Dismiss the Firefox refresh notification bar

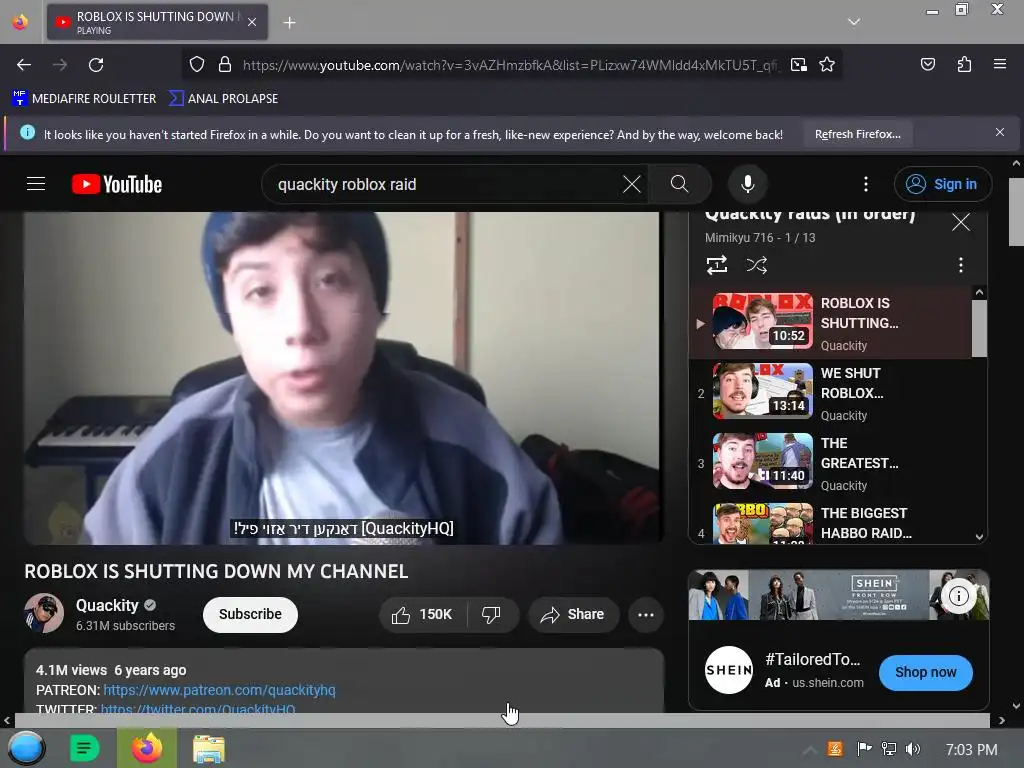click(x=999, y=133)
